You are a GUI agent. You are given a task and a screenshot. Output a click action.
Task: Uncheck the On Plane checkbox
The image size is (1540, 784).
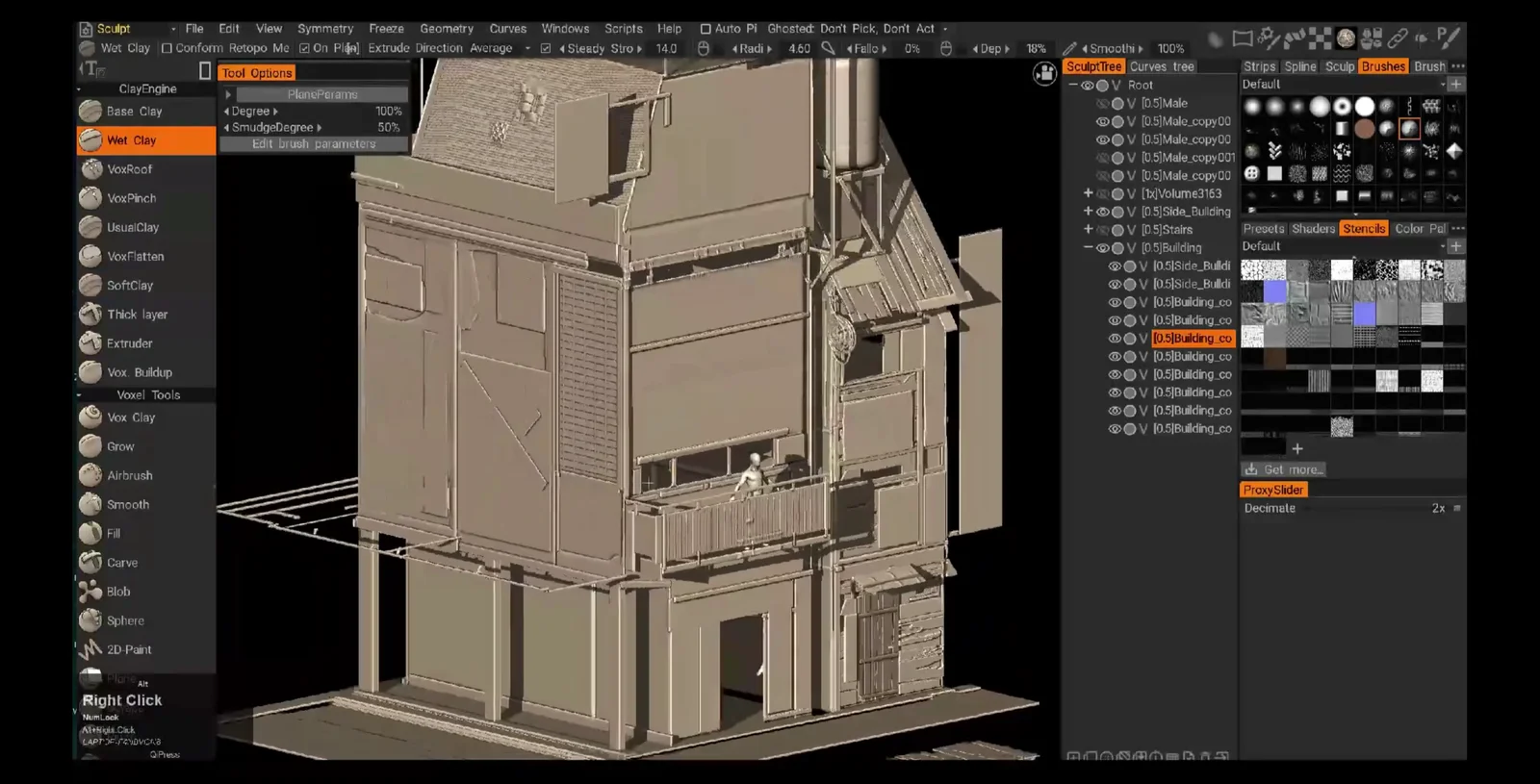[304, 48]
